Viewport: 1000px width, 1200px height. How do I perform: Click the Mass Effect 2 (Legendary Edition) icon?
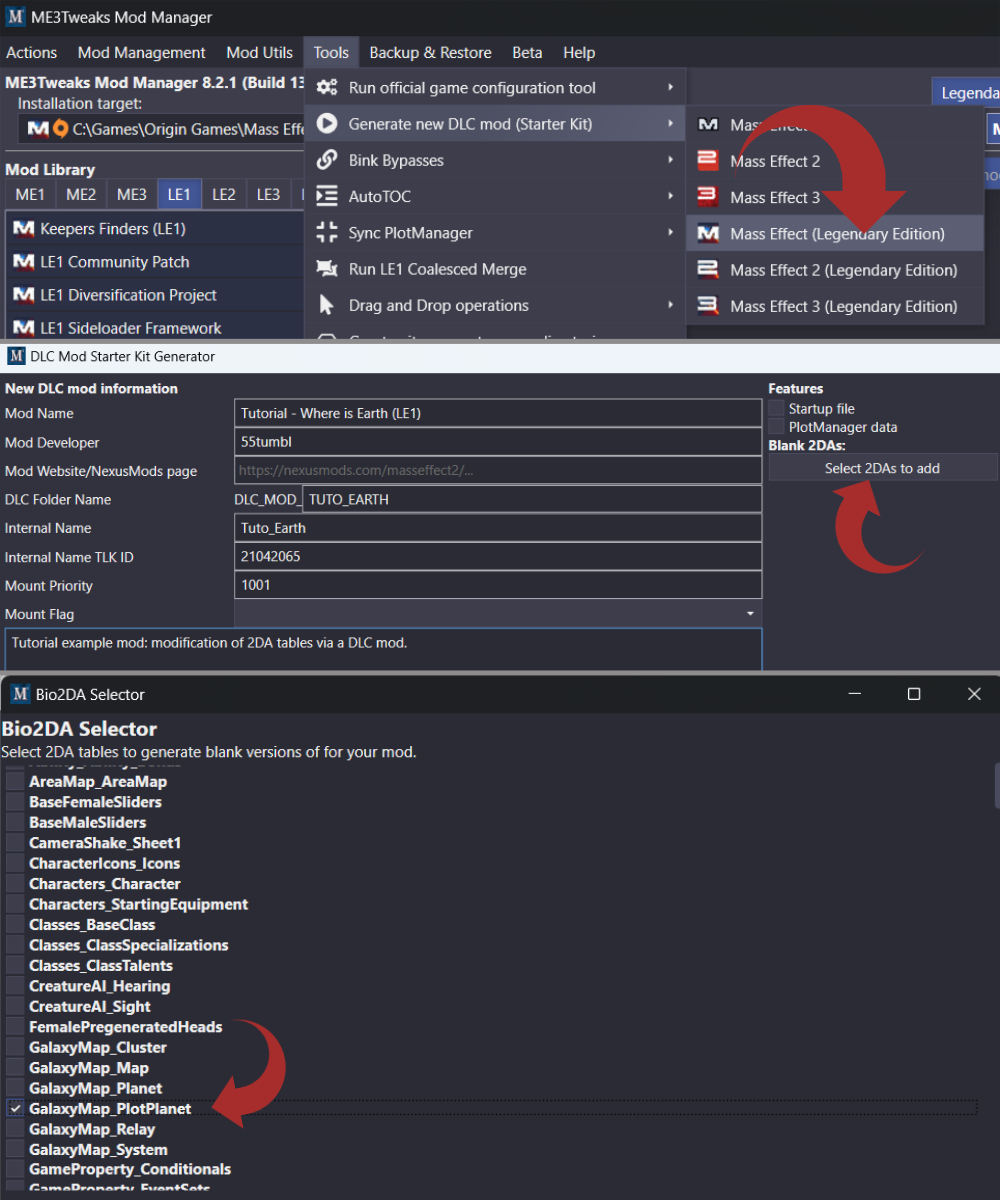point(708,270)
